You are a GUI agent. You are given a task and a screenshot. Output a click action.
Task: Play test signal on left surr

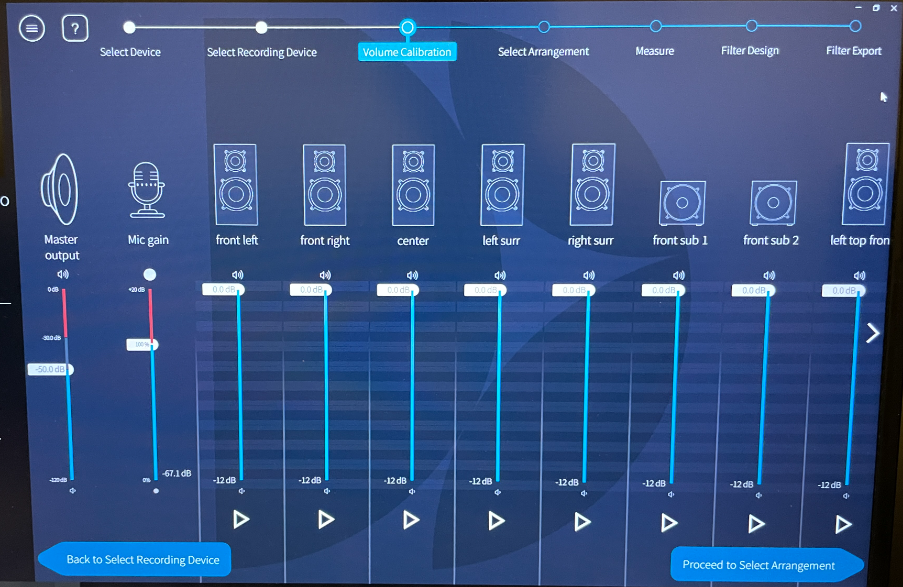pos(496,521)
